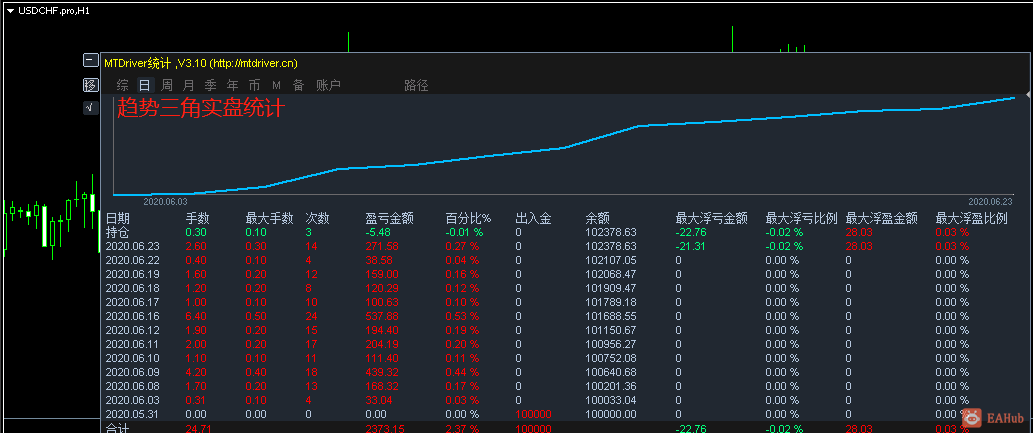Click balance value 102107.05
1033x433 pixels.
tap(611, 260)
